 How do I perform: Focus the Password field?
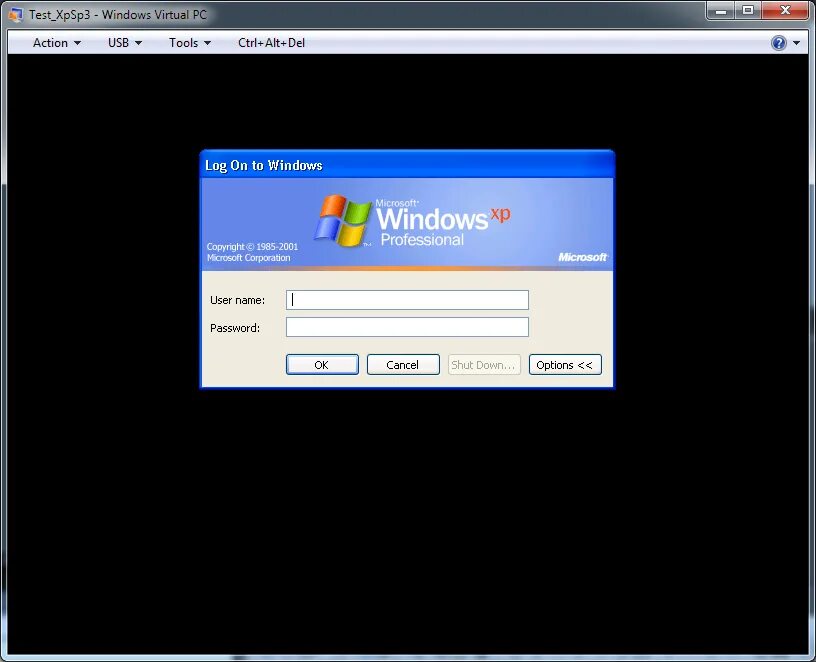pyautogui.click(x=407, y=327)
